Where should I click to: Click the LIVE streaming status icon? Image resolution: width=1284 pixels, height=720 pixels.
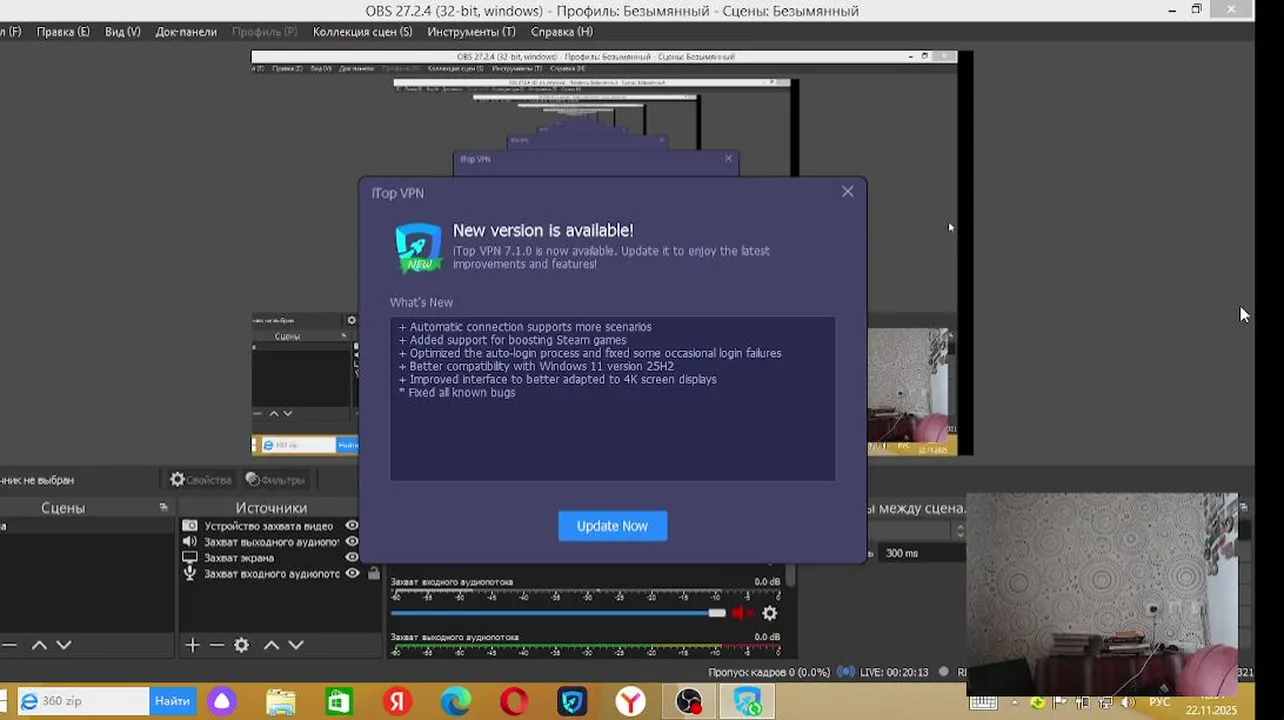pyautogui.click(x=846, y=672)
